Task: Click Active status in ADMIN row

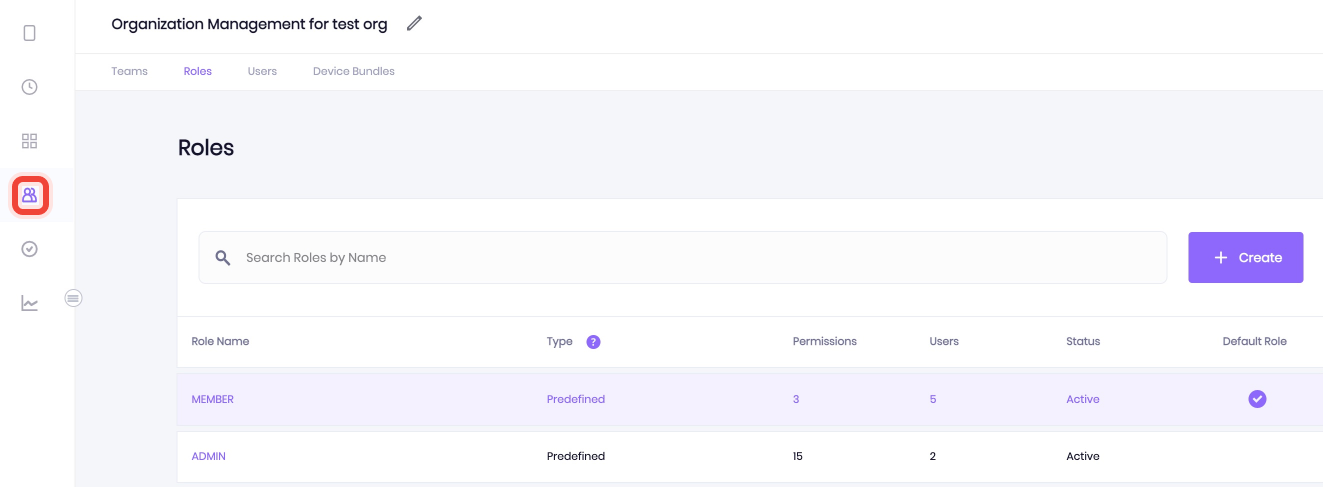Action: click(1083, 456)
